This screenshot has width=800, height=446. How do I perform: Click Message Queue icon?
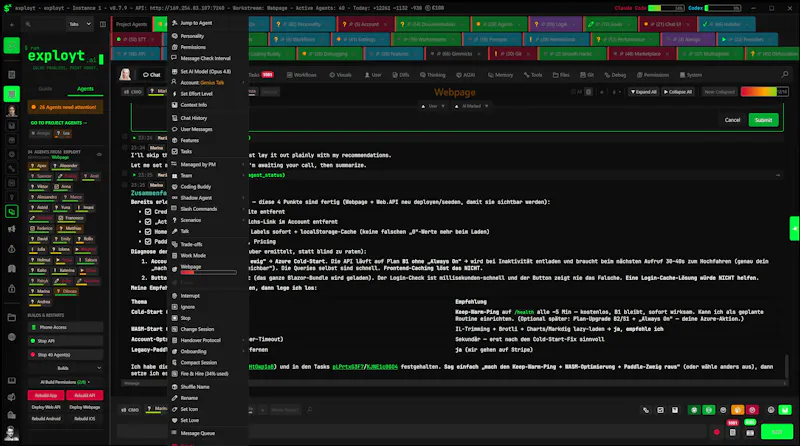(174, 433)
